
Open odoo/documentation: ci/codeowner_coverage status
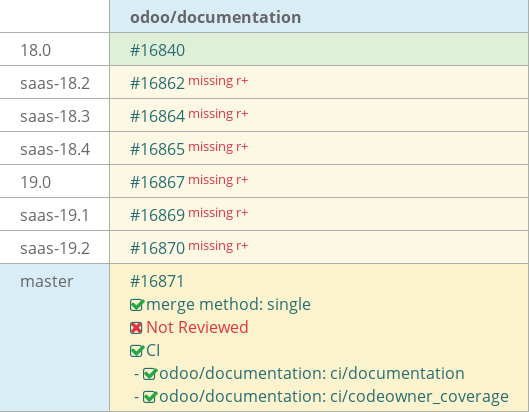point(334,396)
